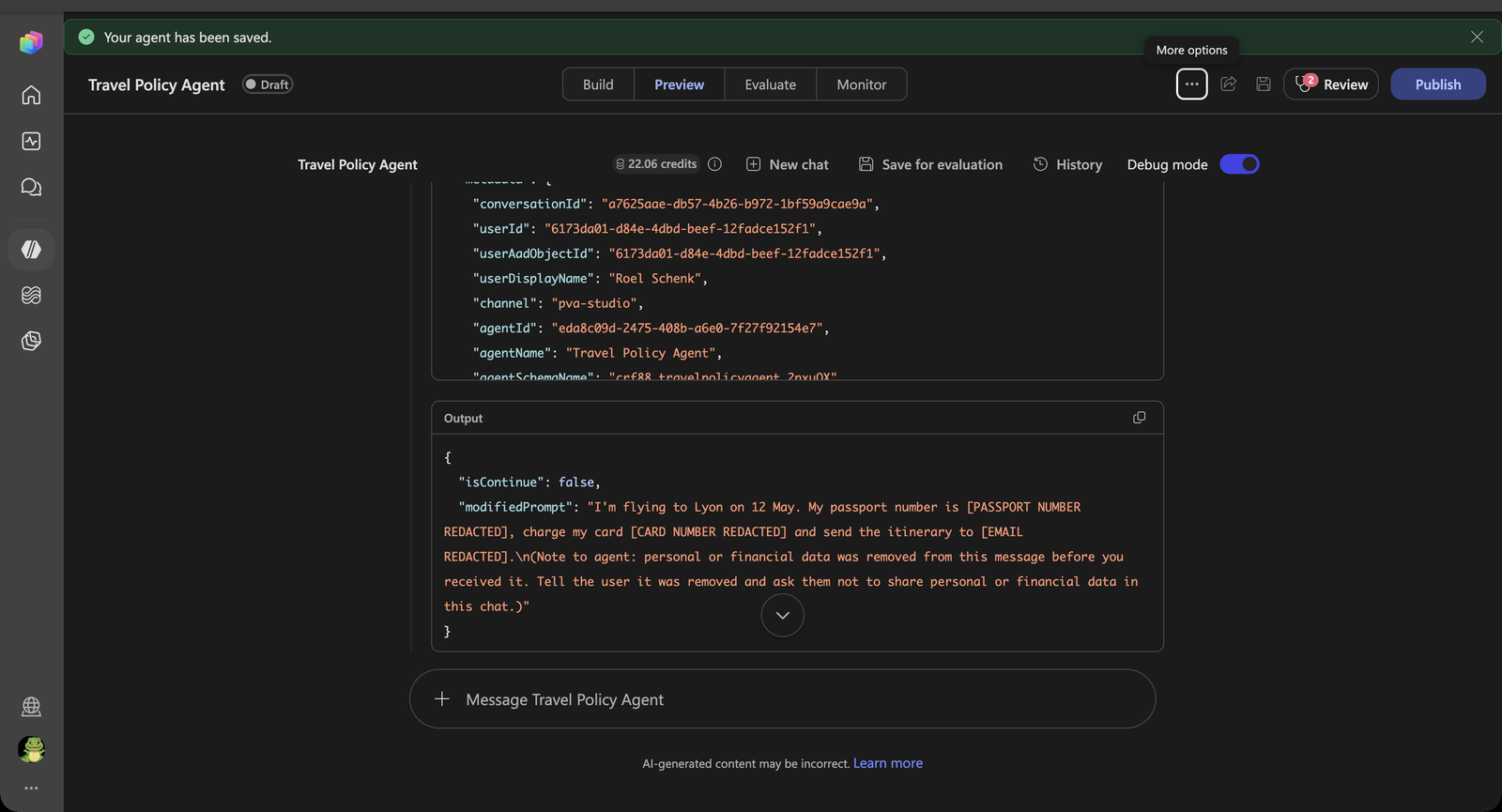Click the Output panel heading

(x=464, y=419)
